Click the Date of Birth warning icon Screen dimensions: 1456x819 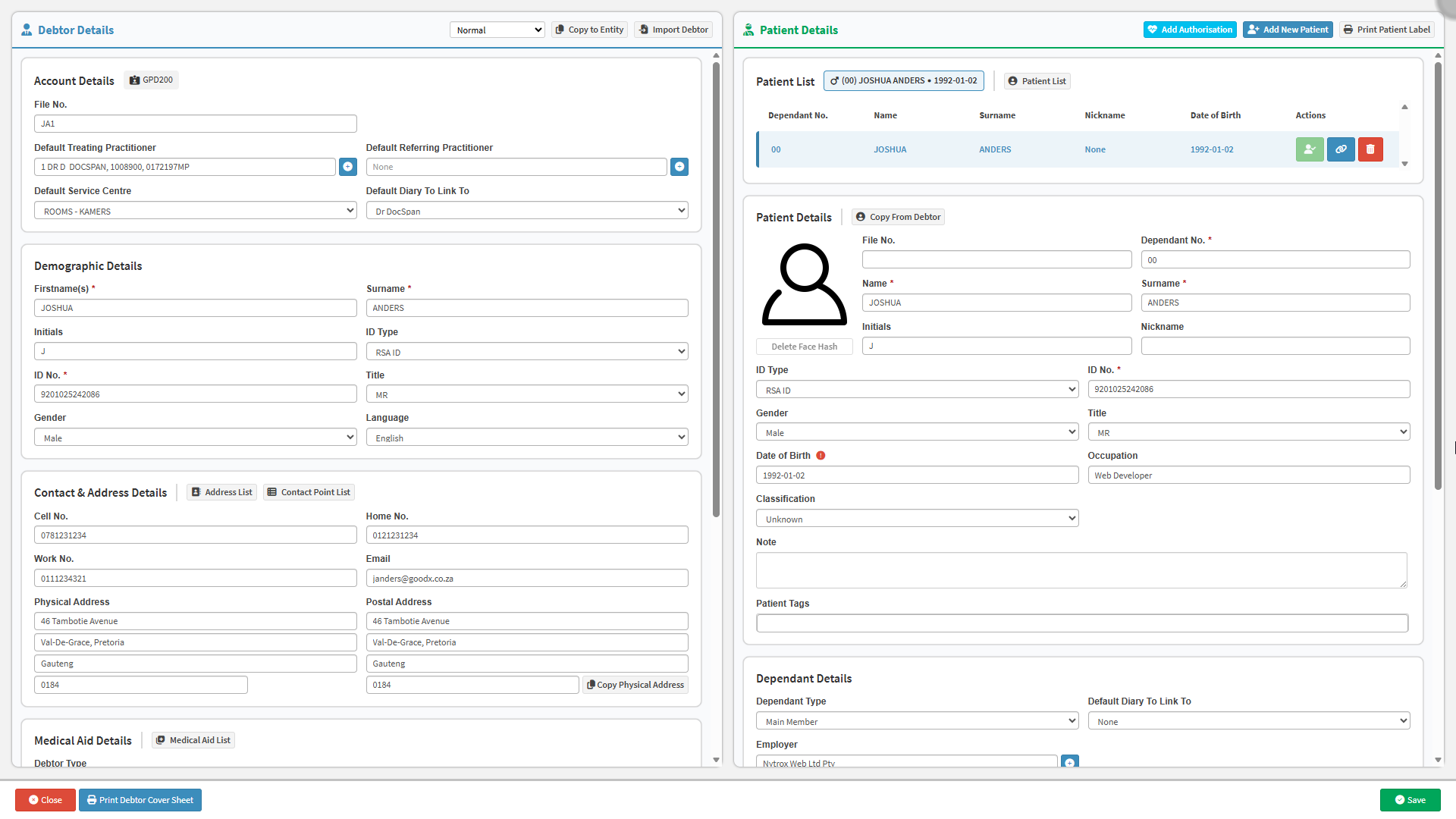[x=821, y=456]
